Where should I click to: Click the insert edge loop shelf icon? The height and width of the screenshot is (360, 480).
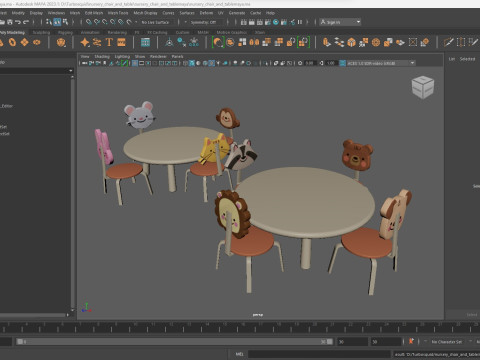point(461,42)
